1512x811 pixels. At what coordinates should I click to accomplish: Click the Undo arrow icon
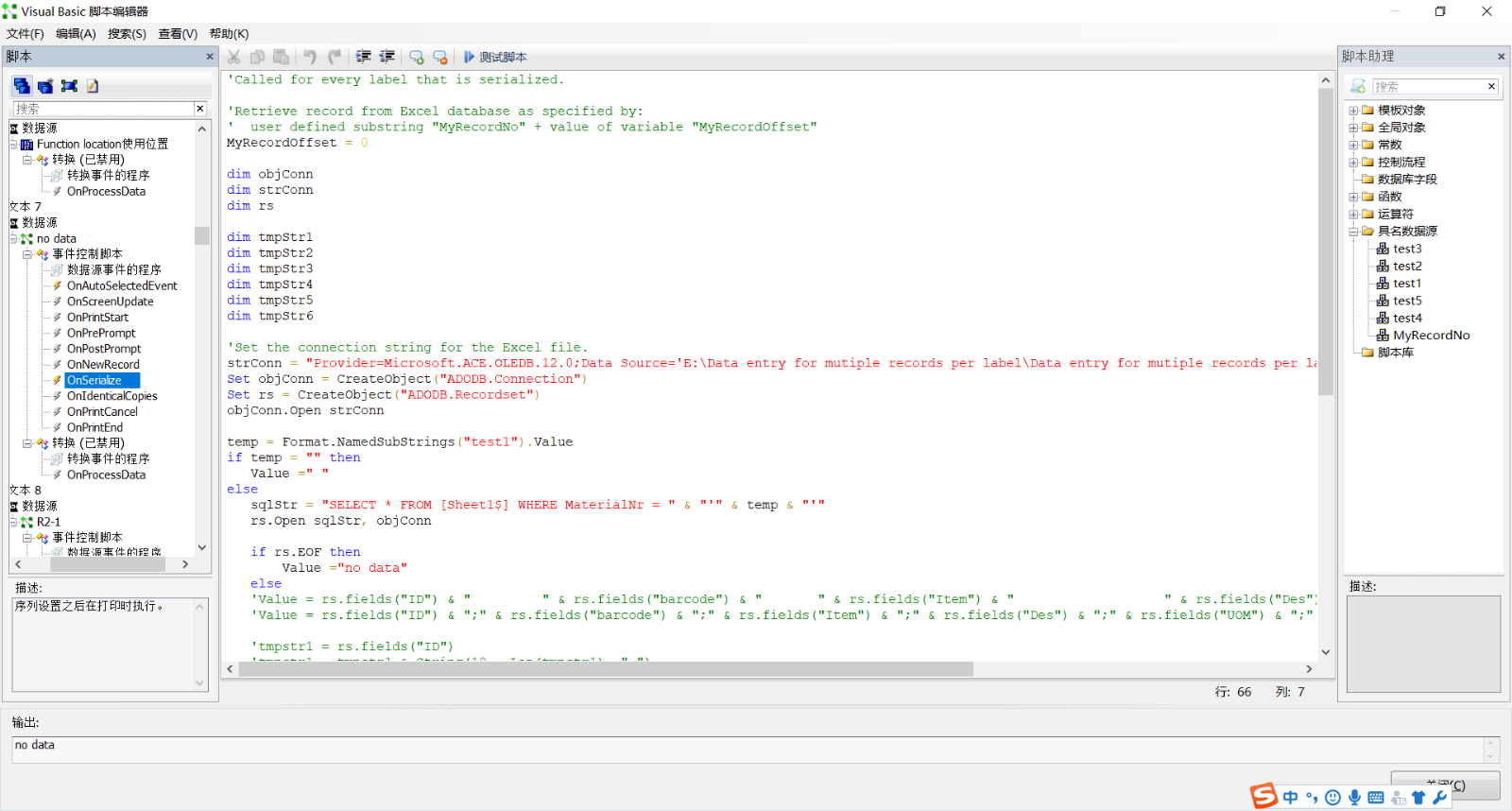(x=310, y=58)
